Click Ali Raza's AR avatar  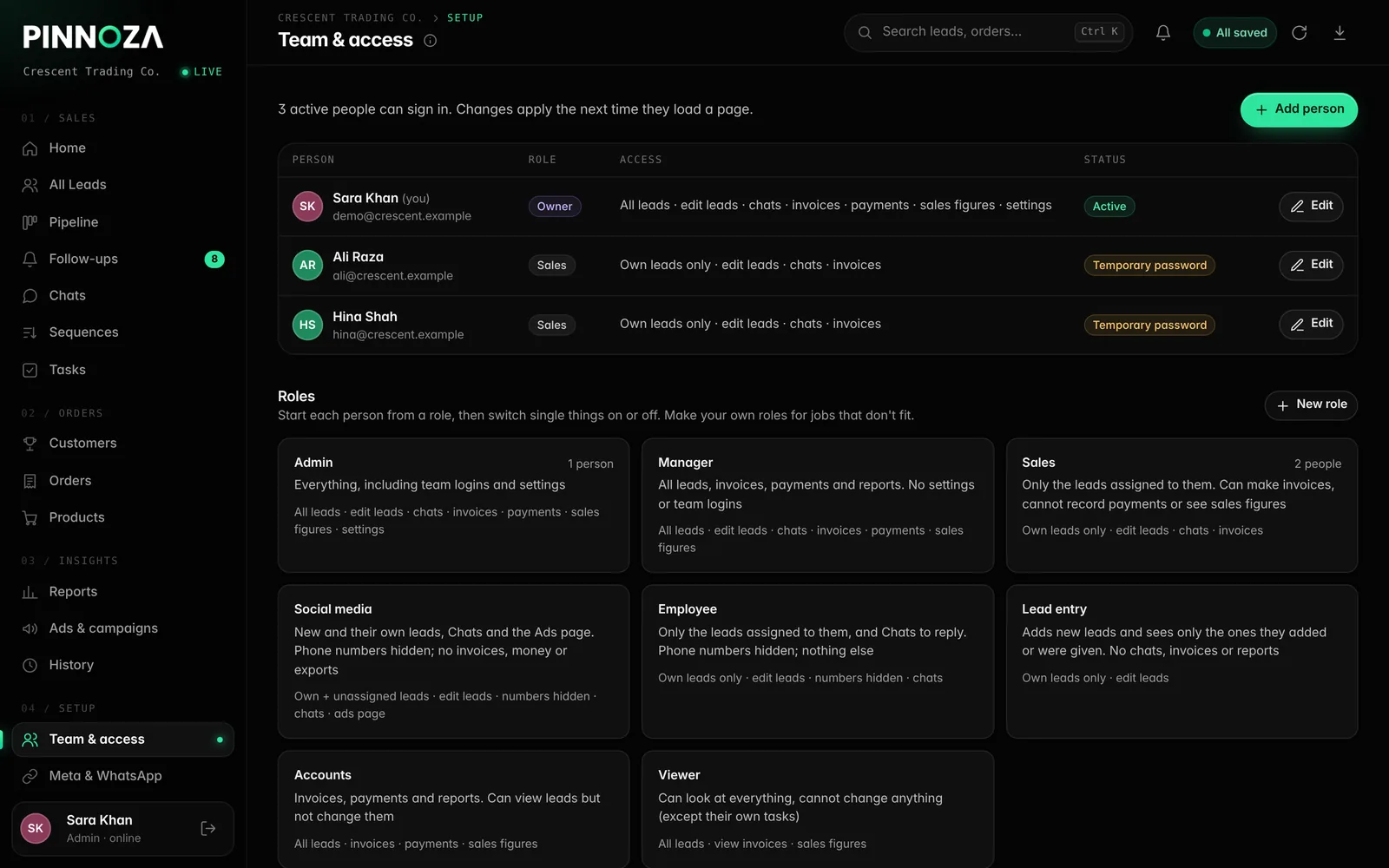click(307, 266)
